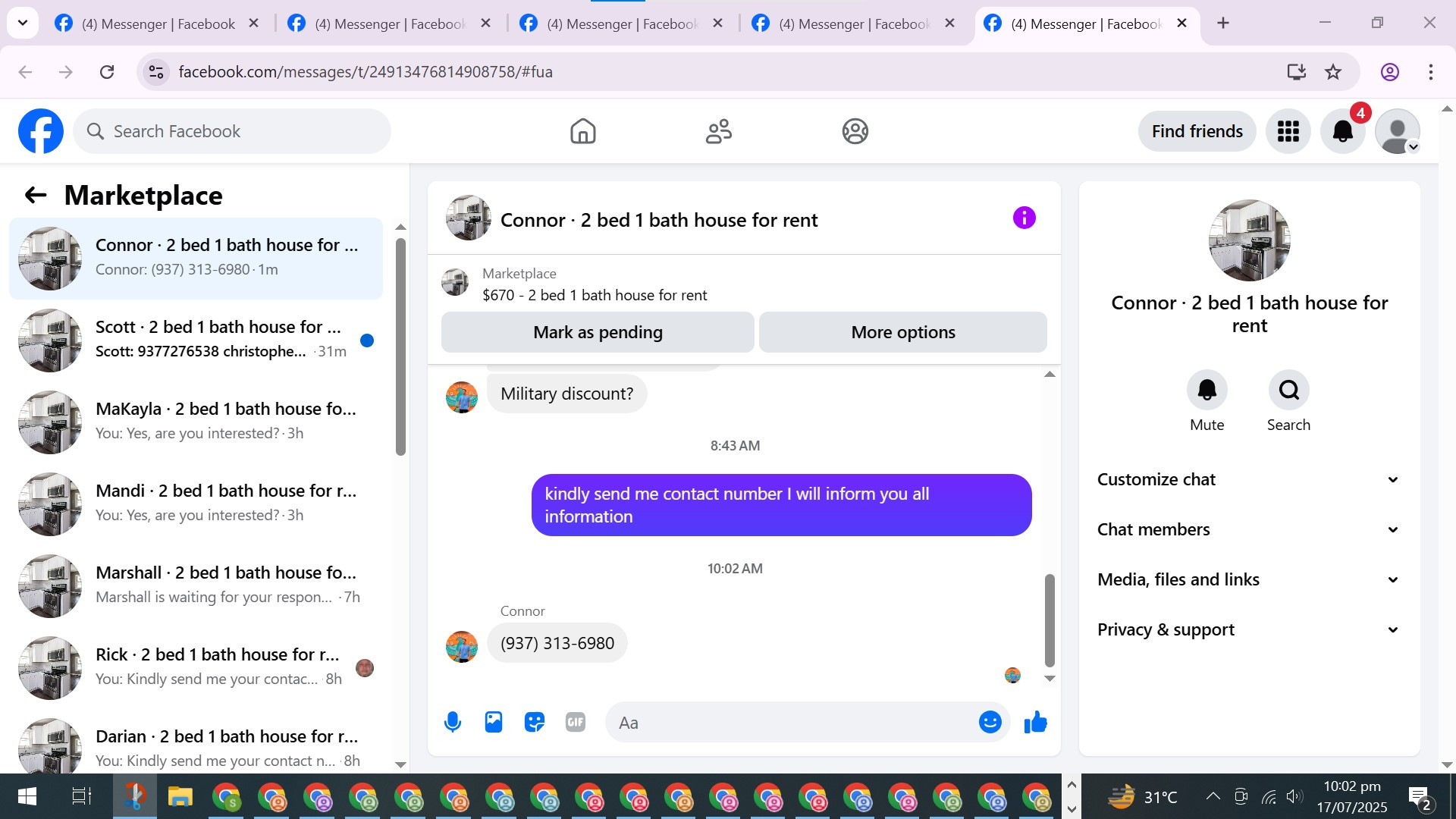Attach a photo with the image icon

click(x=494, y=722)
